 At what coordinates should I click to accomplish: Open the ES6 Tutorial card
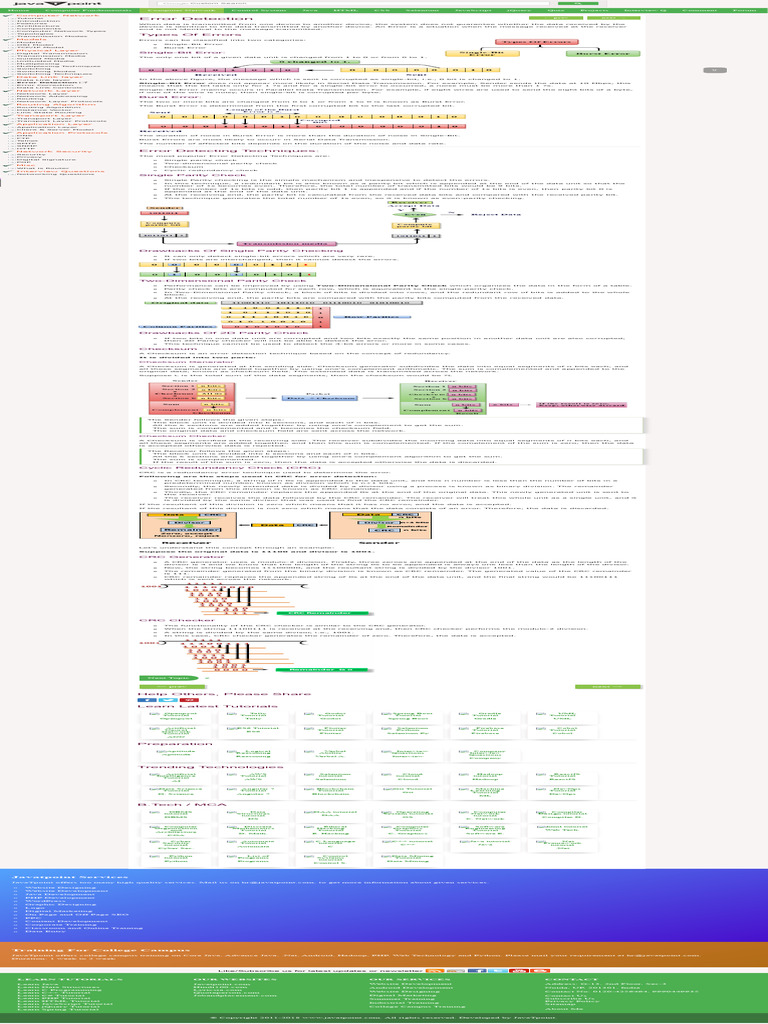[253, 730]
